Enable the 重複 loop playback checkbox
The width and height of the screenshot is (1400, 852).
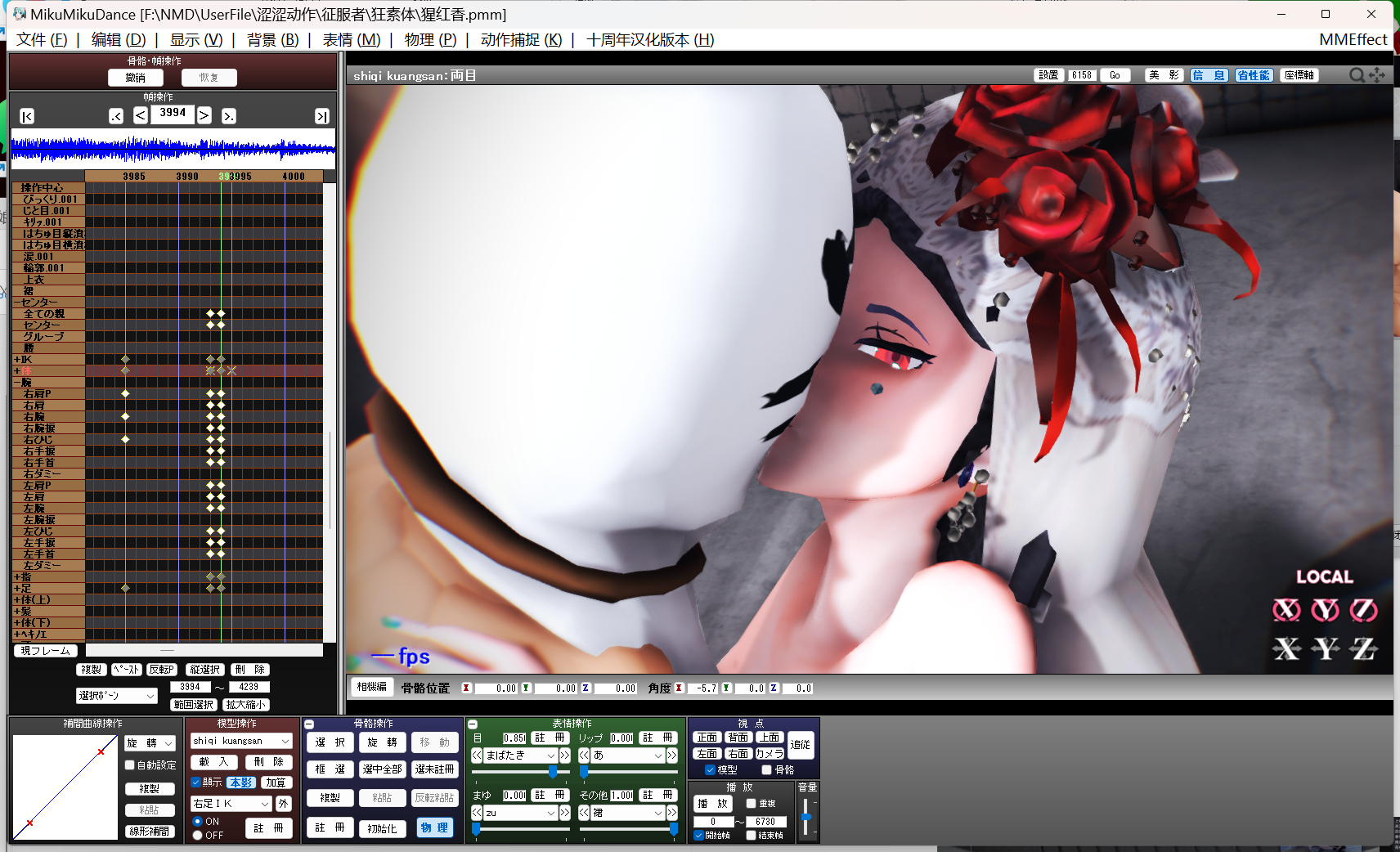[751, 804]
